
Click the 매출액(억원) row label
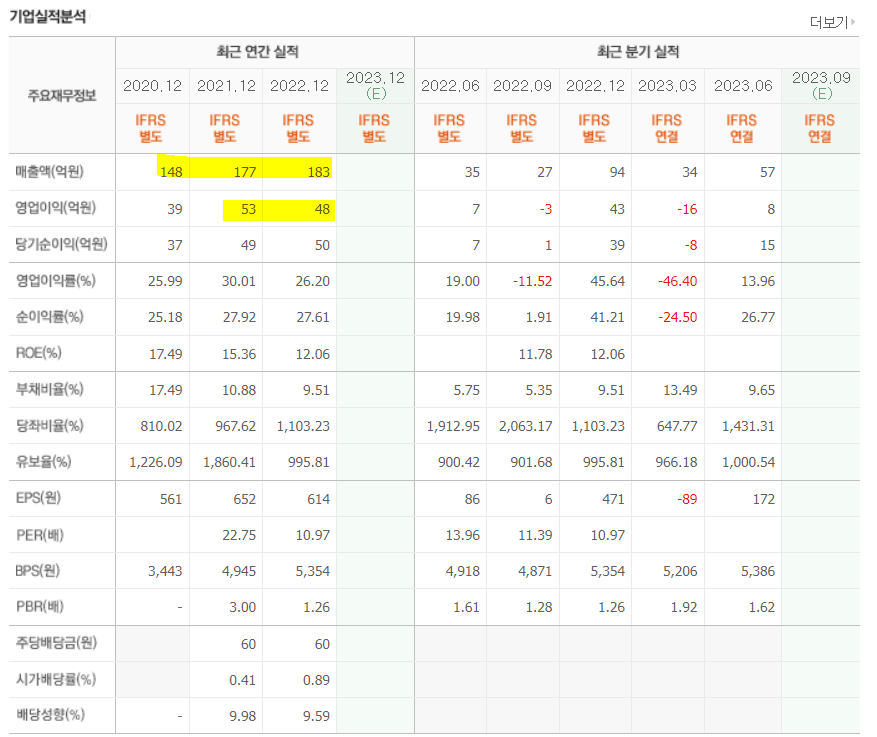pos(50,172)
